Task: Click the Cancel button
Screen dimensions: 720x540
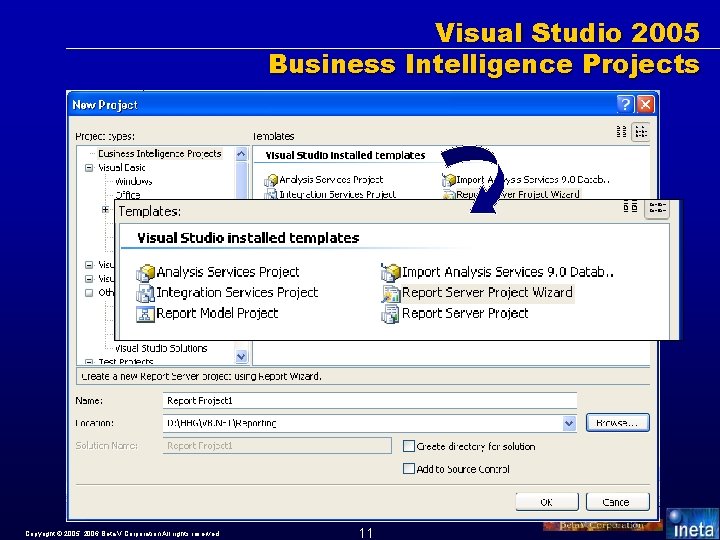Action: point(618,502)
